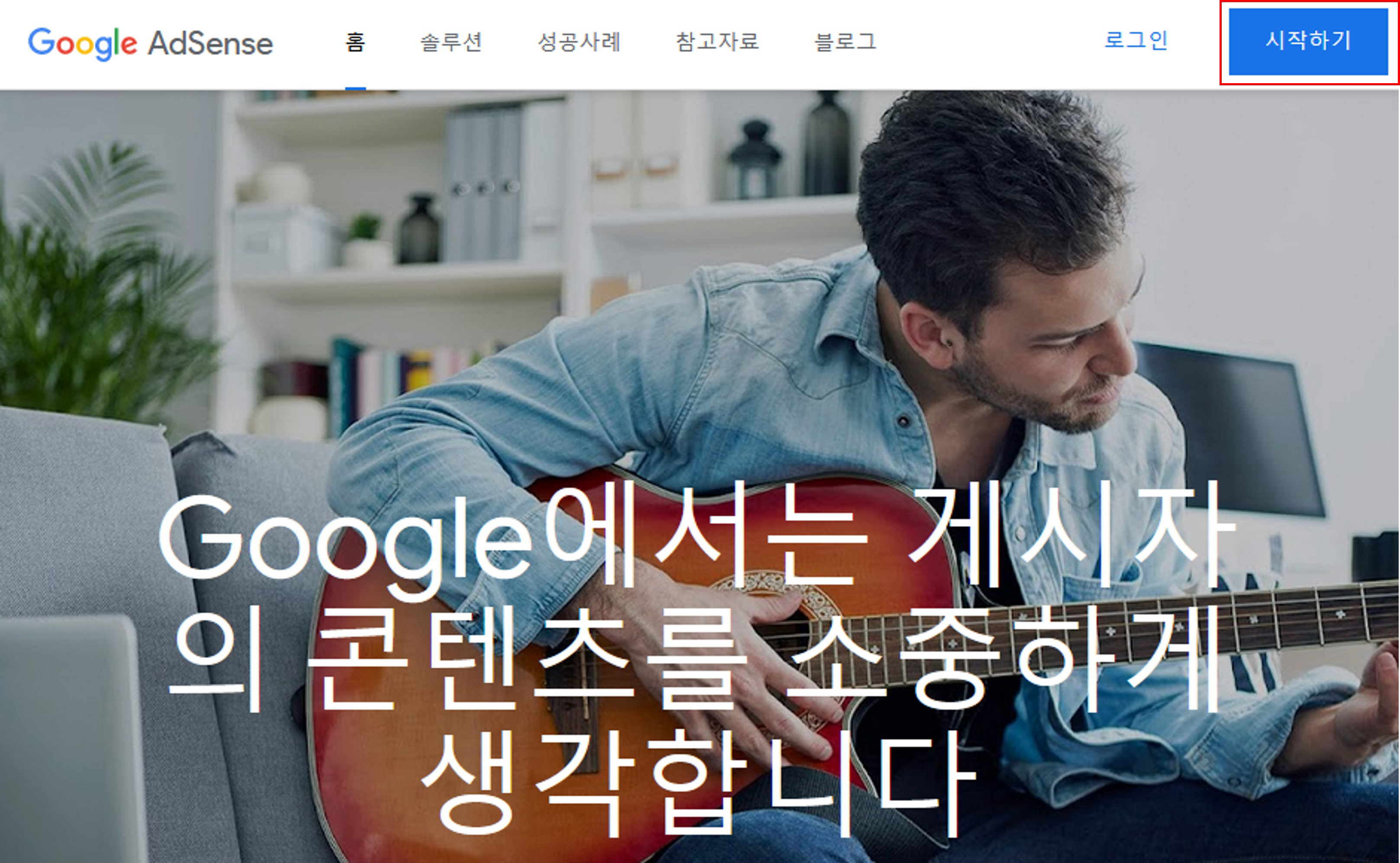The width and height of the screenshot is (1400, 863).
Task: Click the silver laptop at bottom left
Action: pos(71,739)
